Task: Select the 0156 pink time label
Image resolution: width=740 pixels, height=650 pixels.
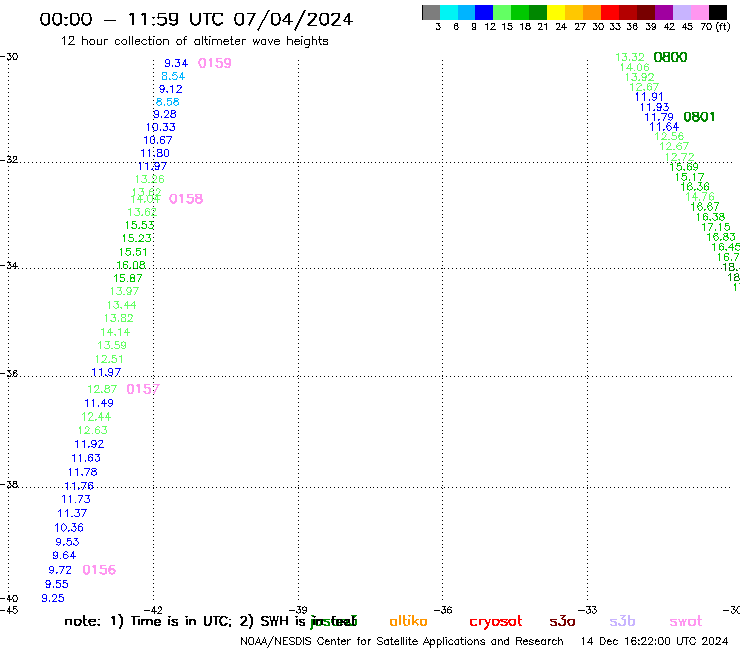Action: (99, 570)
